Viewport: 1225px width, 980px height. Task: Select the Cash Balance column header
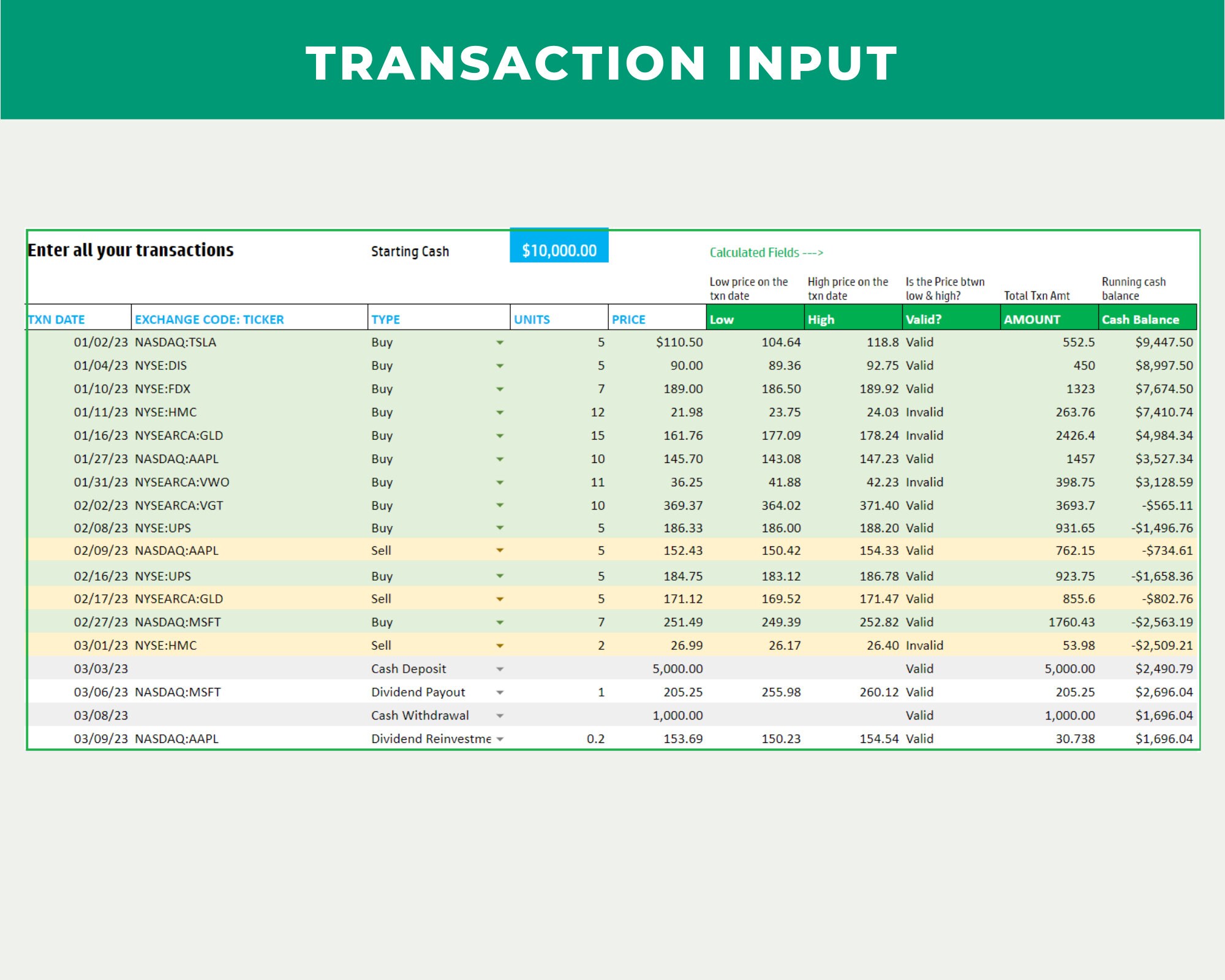point(1147,317)
